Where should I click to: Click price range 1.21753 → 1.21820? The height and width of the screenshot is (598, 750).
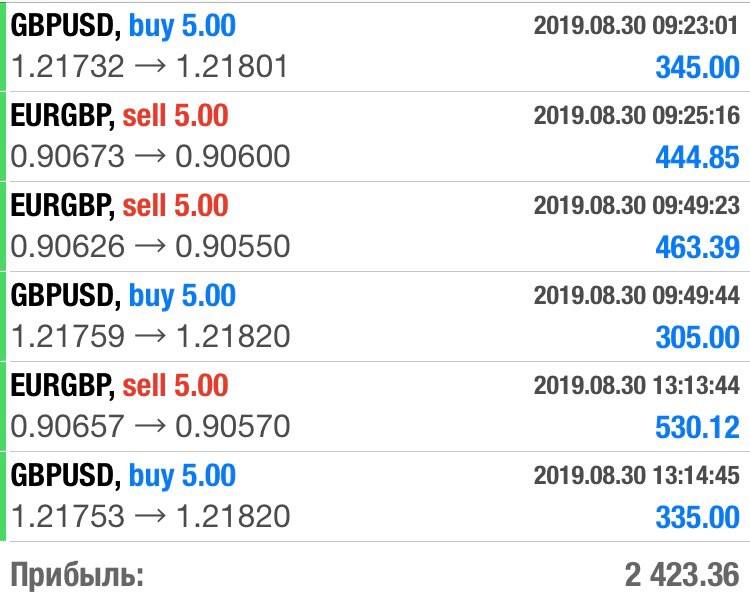pos(150,516)
